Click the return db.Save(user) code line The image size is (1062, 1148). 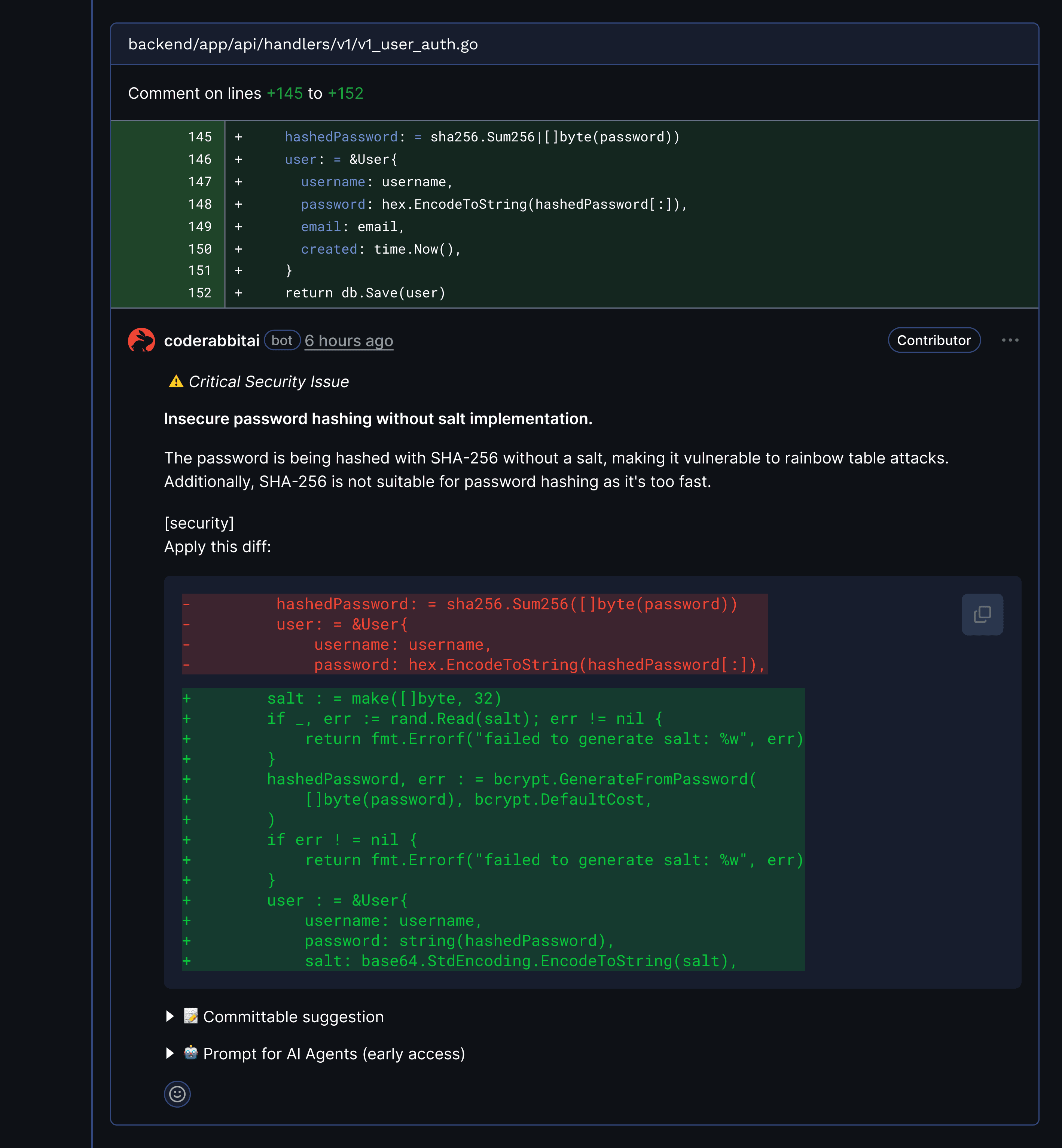click(365, 293)
